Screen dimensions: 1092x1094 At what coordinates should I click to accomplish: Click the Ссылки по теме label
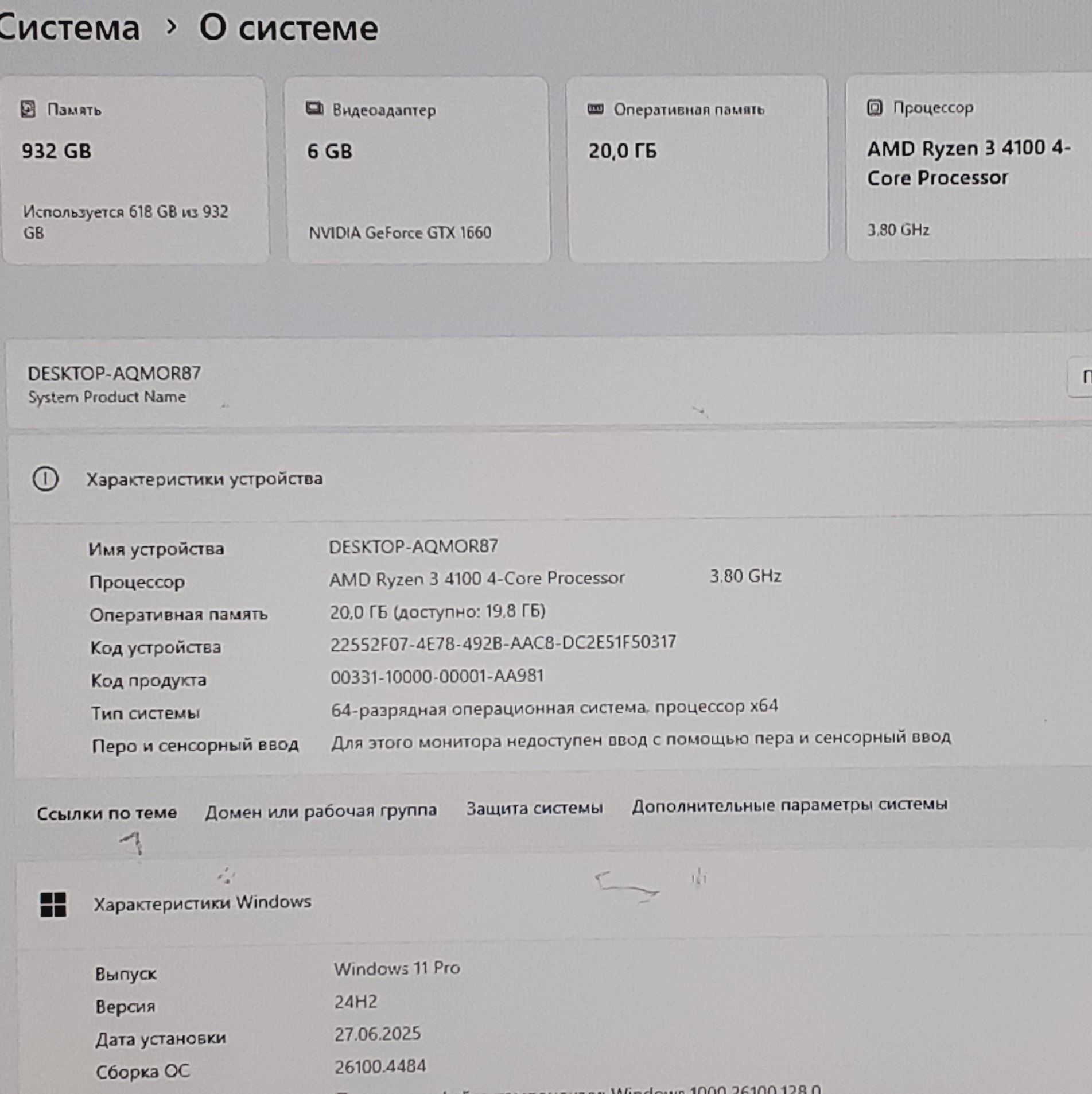(x=107, y=813)
